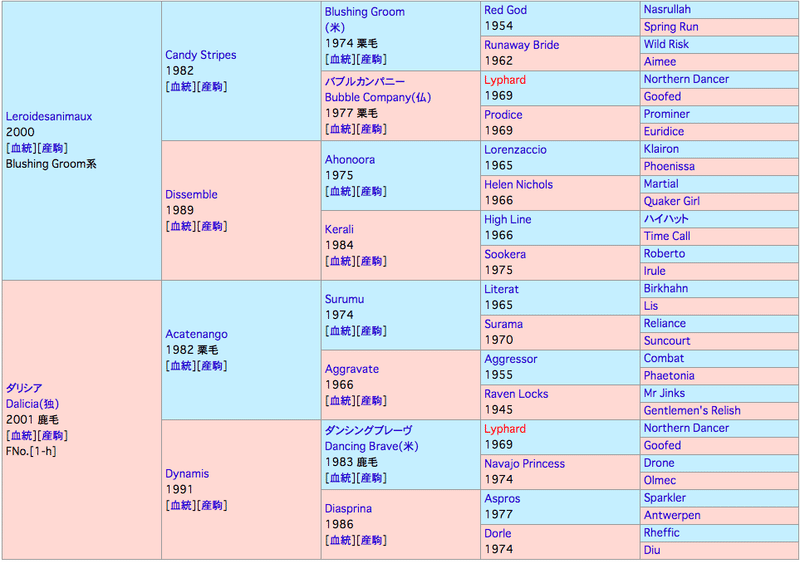Viewport: 800px width, 563px height.
Task: Open the Blushing Groom link
Action: (x=365, y=12)
